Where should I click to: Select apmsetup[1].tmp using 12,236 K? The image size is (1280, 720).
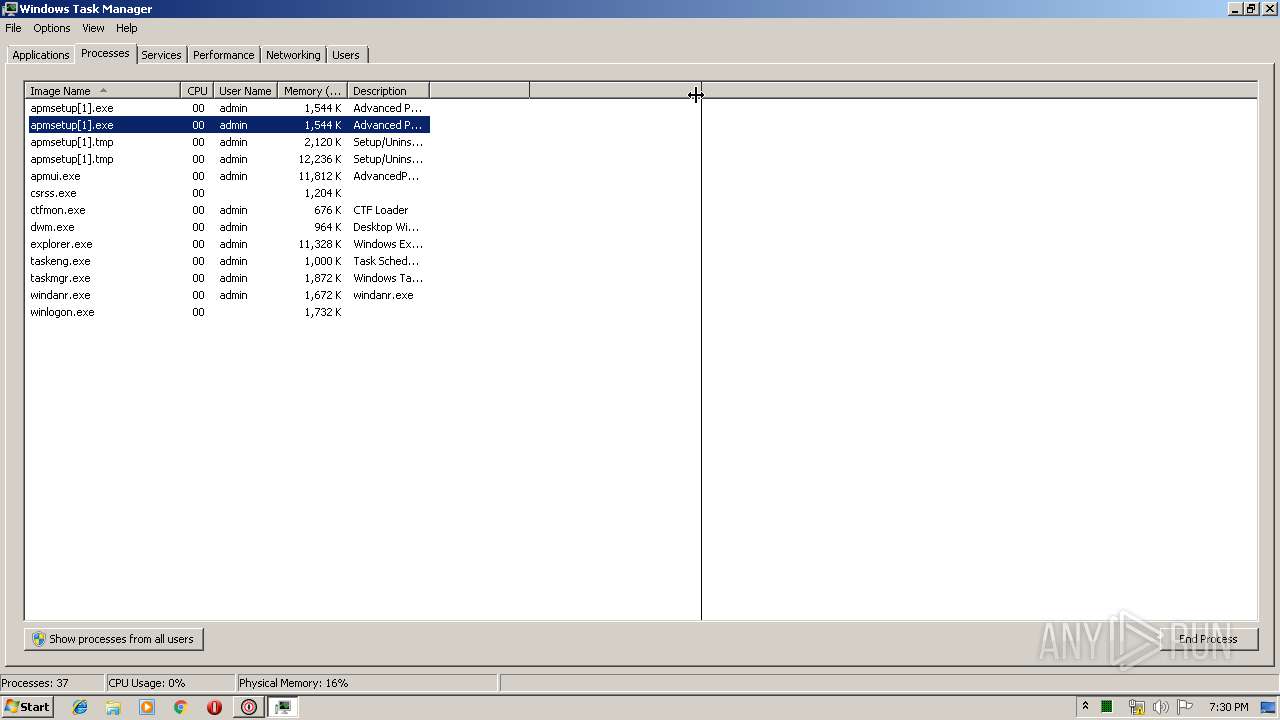pos(229,159)
